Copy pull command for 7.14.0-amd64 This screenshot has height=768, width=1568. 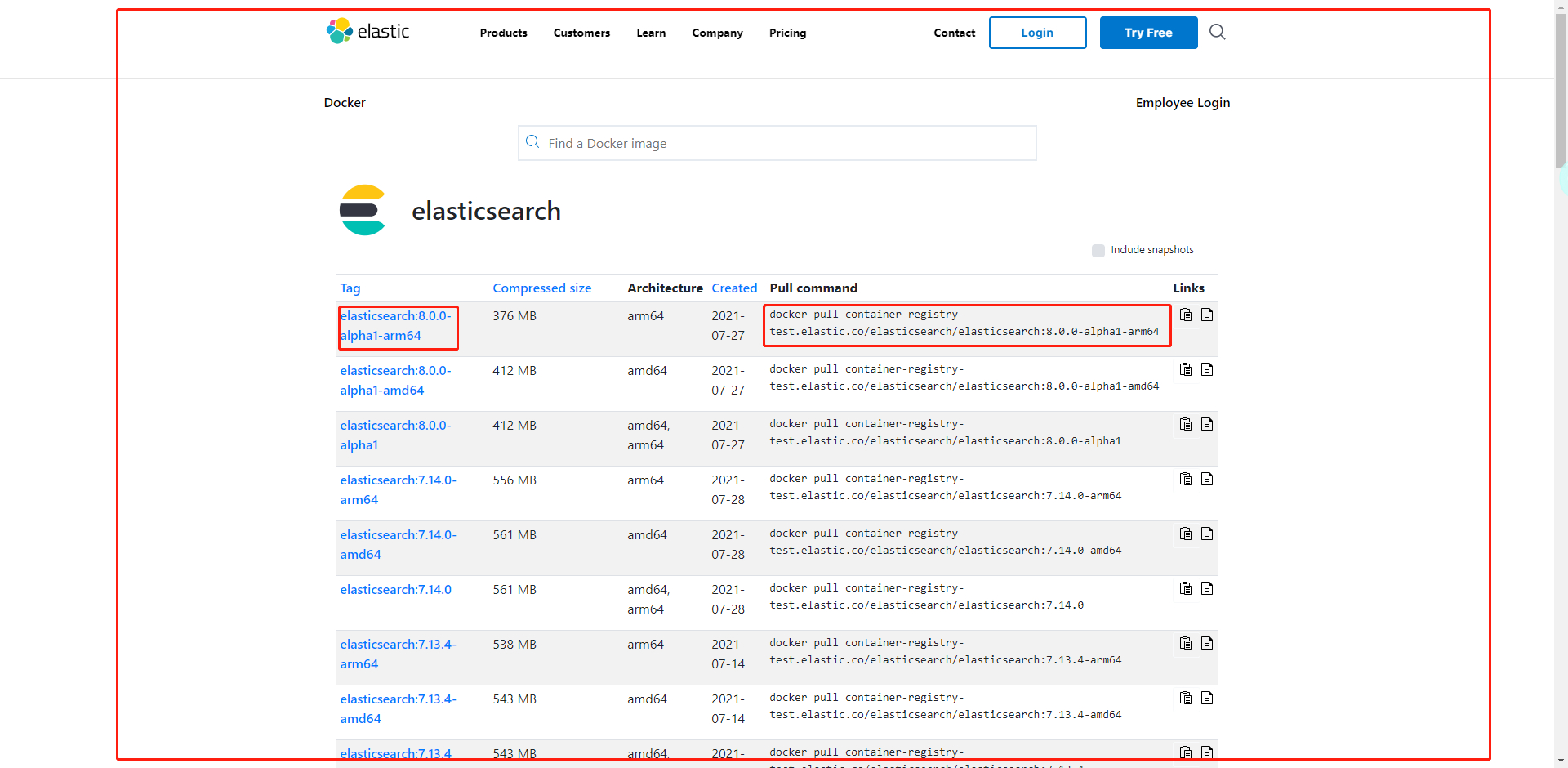1186,534
